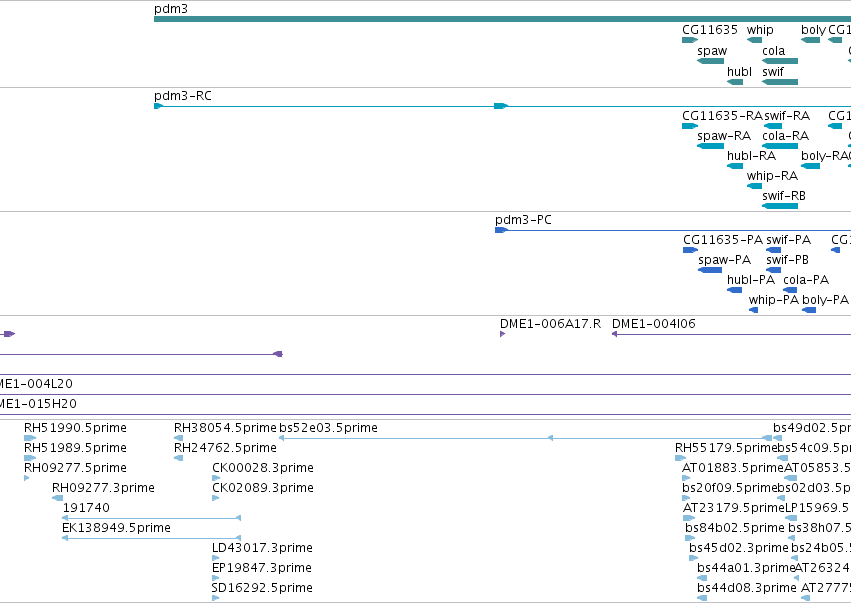Click the hubl-RA transcript label

click(752, 156)
